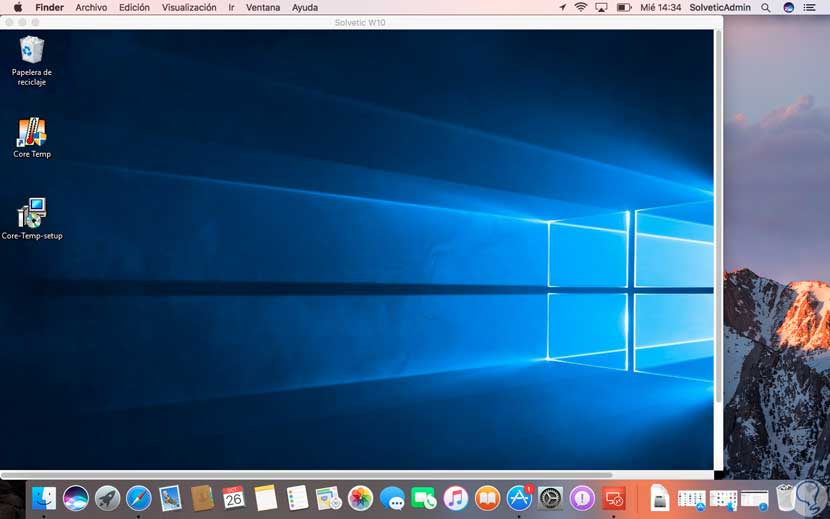This screenshot has width=830, height=519.
Task: Open the Finder menu
Action: [x=49, y=7]
